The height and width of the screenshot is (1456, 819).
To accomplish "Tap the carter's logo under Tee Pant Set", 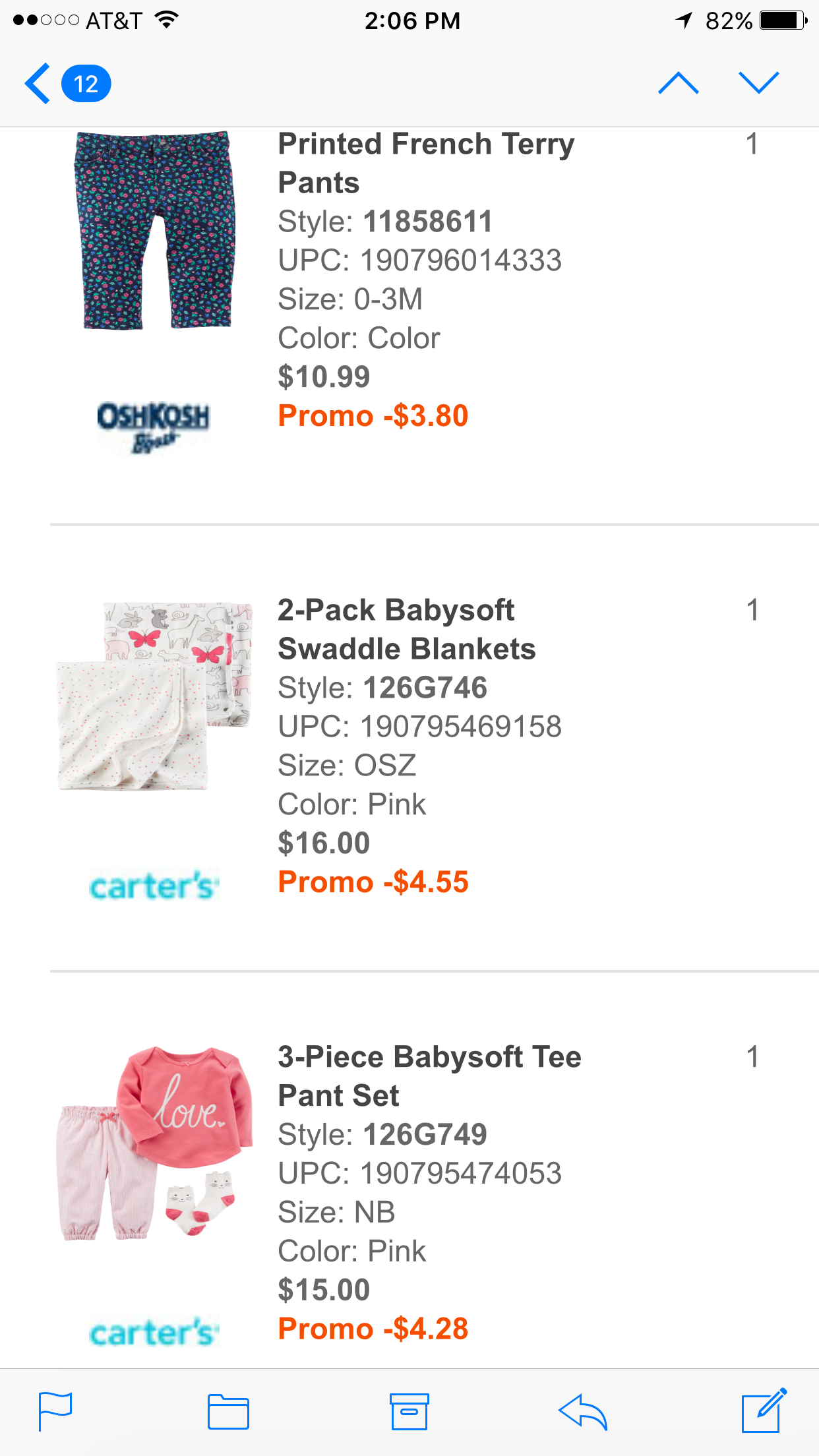I will point(154,1332).
